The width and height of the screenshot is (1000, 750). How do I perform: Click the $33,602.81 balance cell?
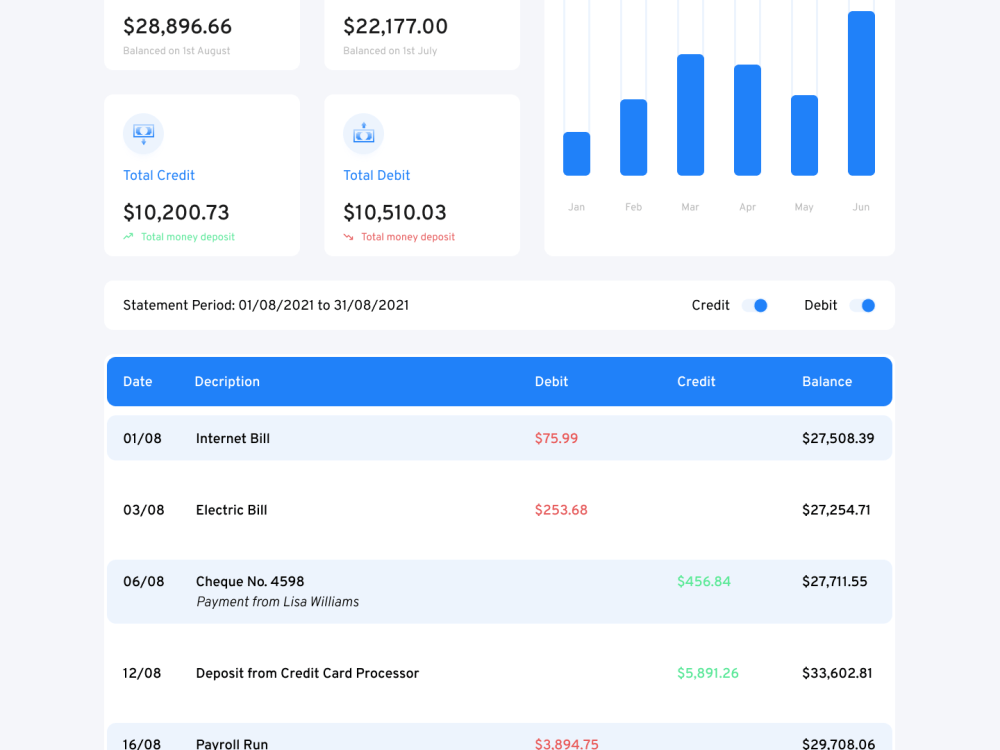(837, 673)
